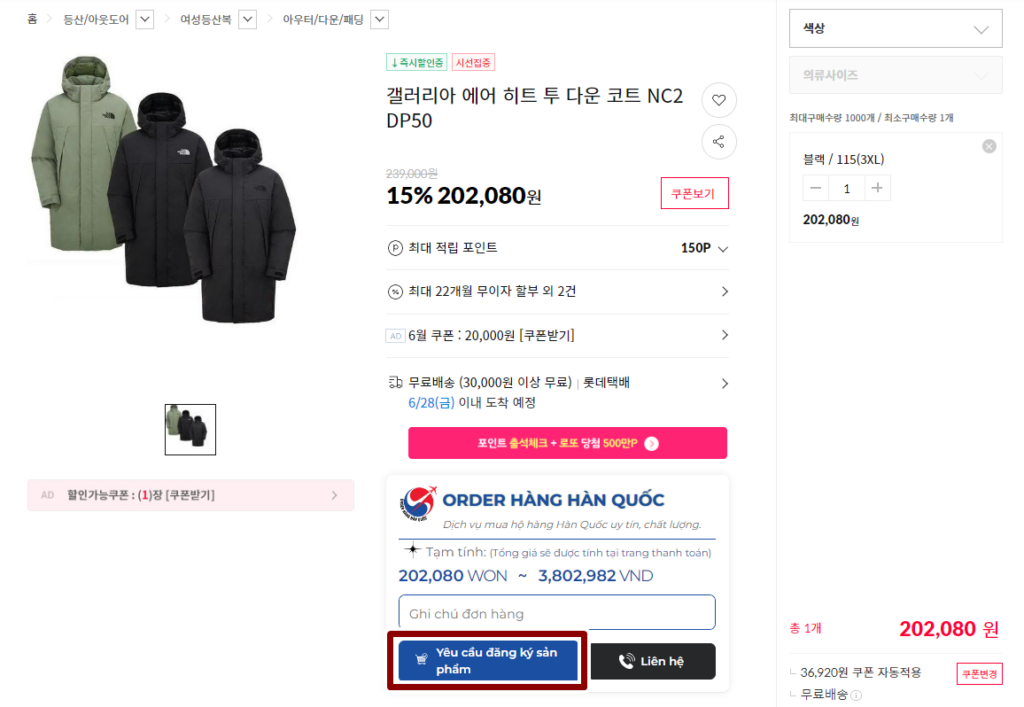Expand the 등산/아웃도어 breadcrumb dropdown

point(144,19)
